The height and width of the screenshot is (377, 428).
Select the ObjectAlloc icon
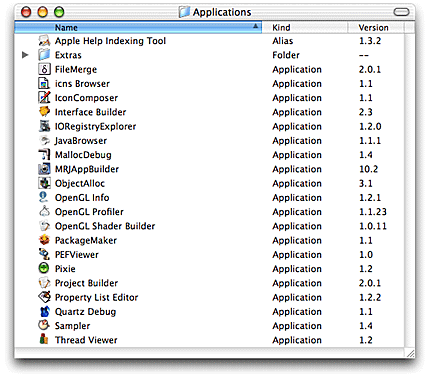pyautogui.click(x=44, y=183)
